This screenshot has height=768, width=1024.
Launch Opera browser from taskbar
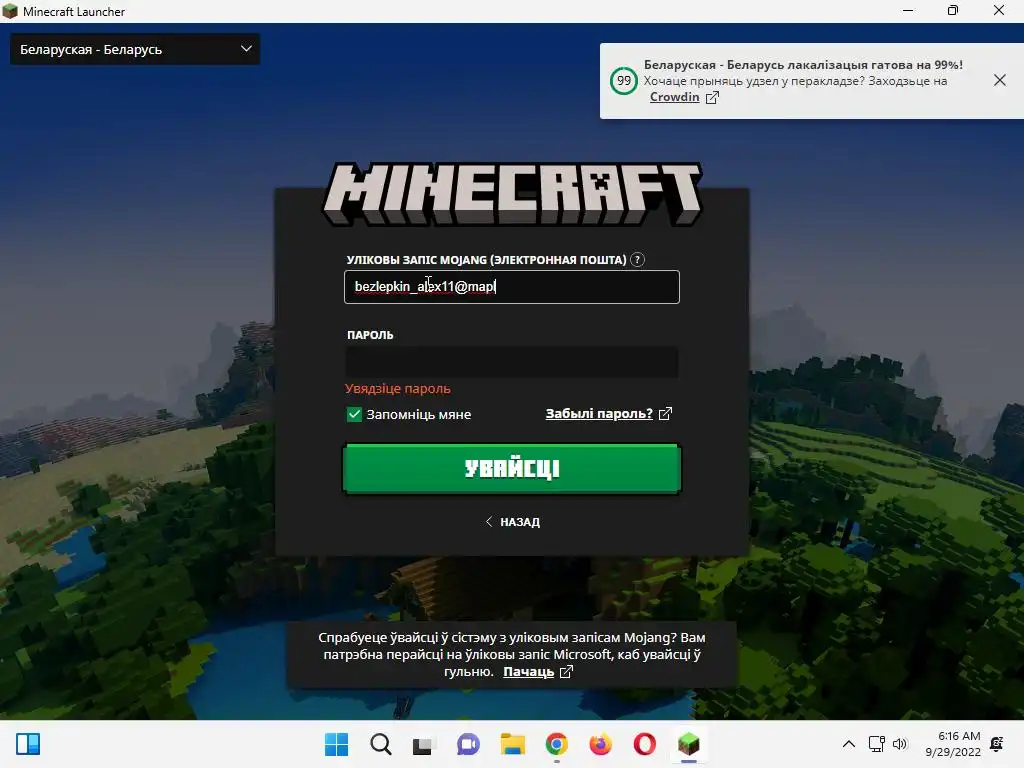pyautogui.click(x=645, y=744)
